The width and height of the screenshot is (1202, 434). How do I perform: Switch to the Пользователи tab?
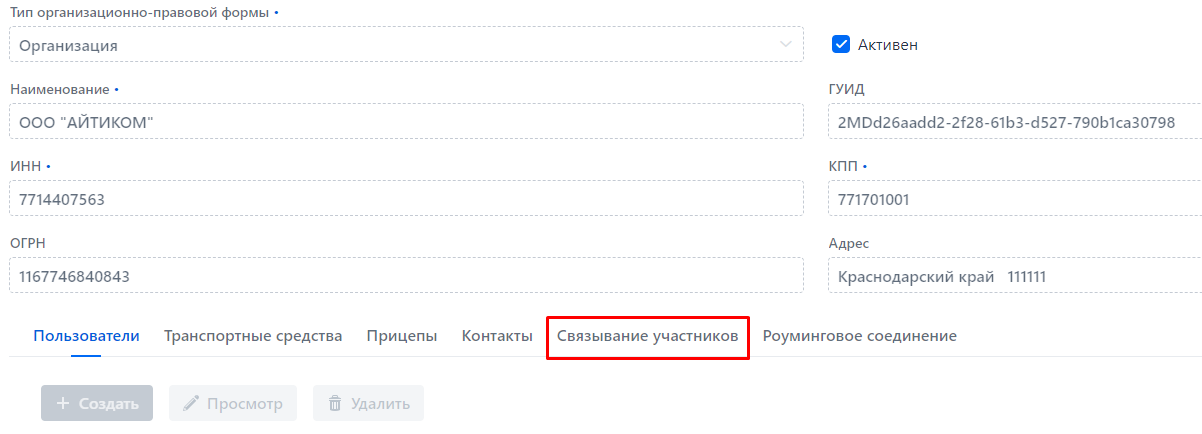pyautogui.click(x=86, y=336)
